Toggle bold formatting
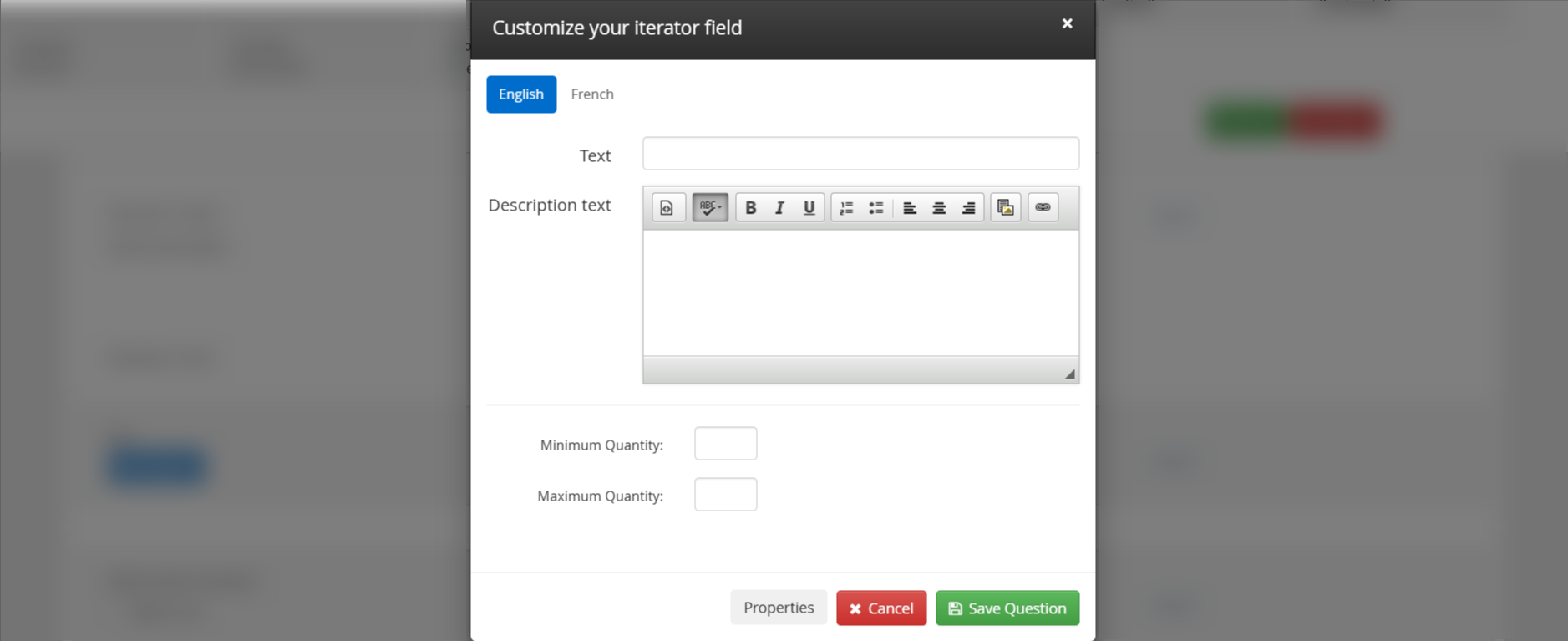The image size is (1568, 641). click(x=750, y=207)
